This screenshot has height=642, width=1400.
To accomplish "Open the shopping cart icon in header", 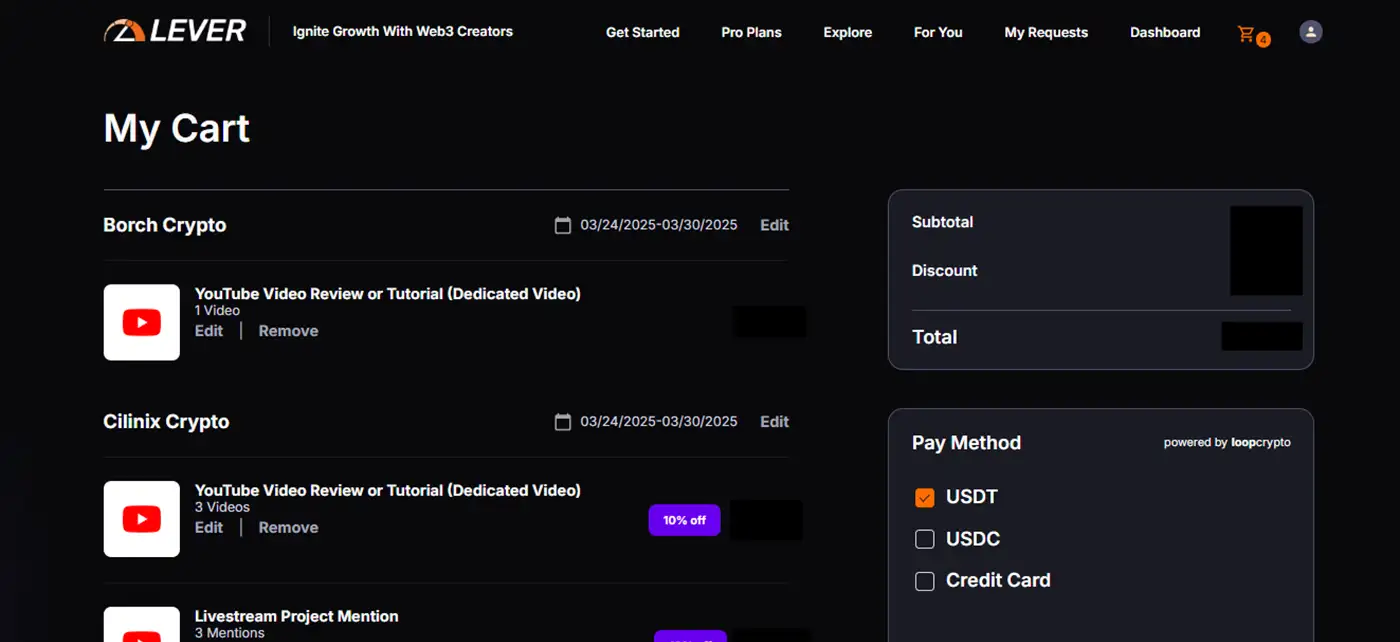I will (1247, 34).
